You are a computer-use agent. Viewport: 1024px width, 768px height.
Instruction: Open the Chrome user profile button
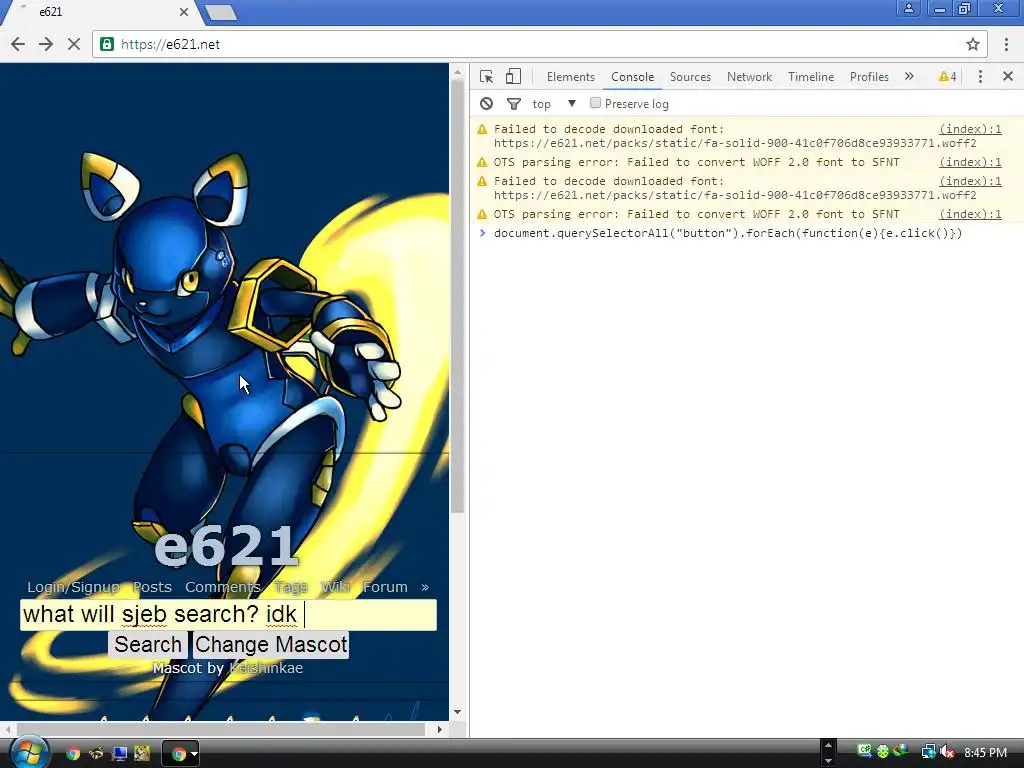point(908,8)
